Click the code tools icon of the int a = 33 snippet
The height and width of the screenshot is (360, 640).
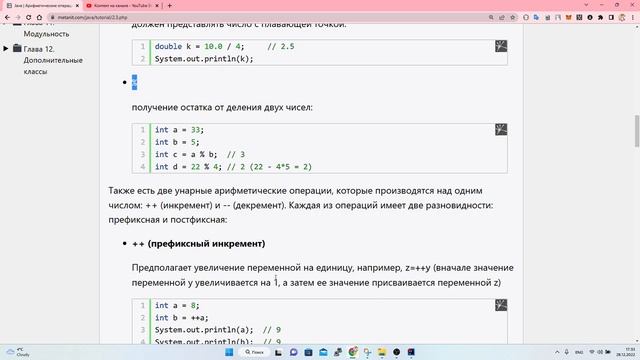click(x=501, y=129)
